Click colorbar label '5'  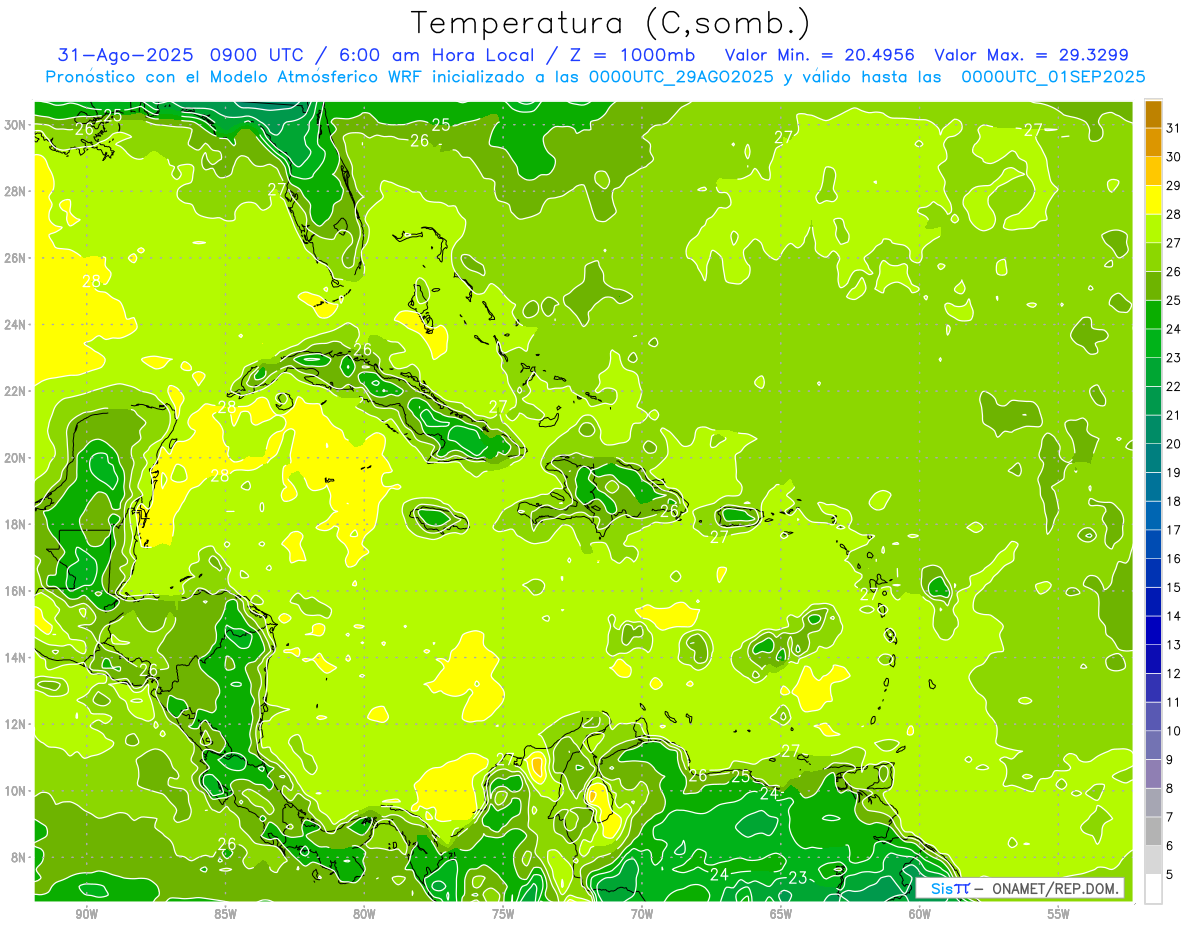[1170, 874]
